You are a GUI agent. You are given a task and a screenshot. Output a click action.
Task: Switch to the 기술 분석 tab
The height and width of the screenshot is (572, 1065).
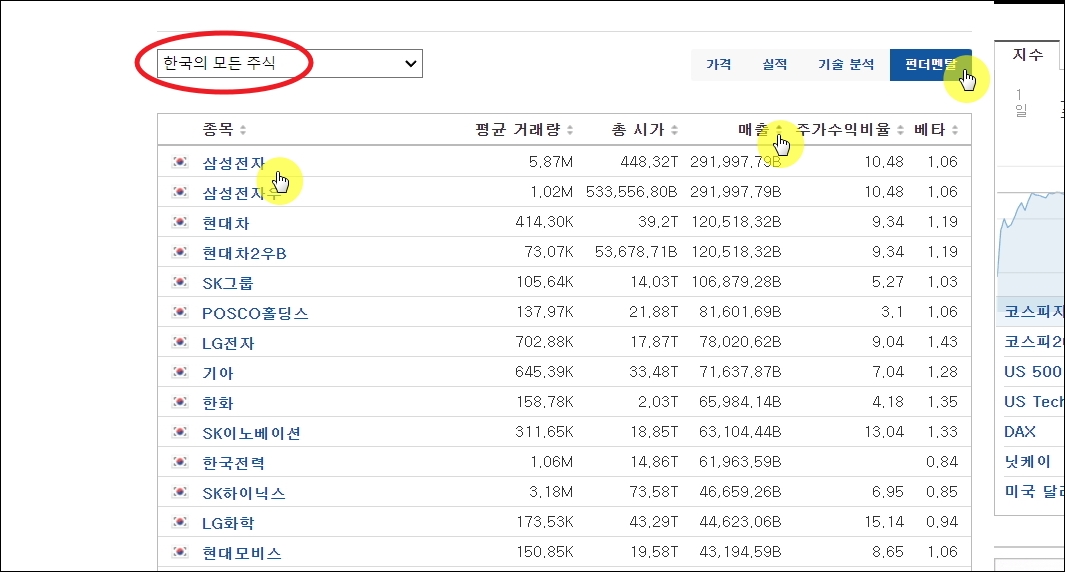point(846,65)
